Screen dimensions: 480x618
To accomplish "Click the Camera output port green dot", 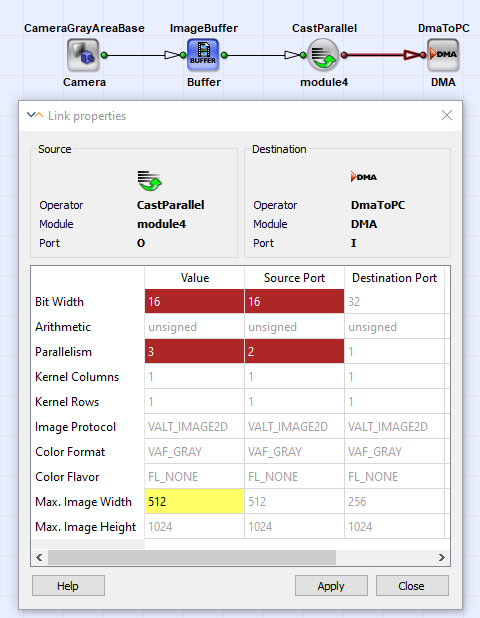I will tap(104, 55).
